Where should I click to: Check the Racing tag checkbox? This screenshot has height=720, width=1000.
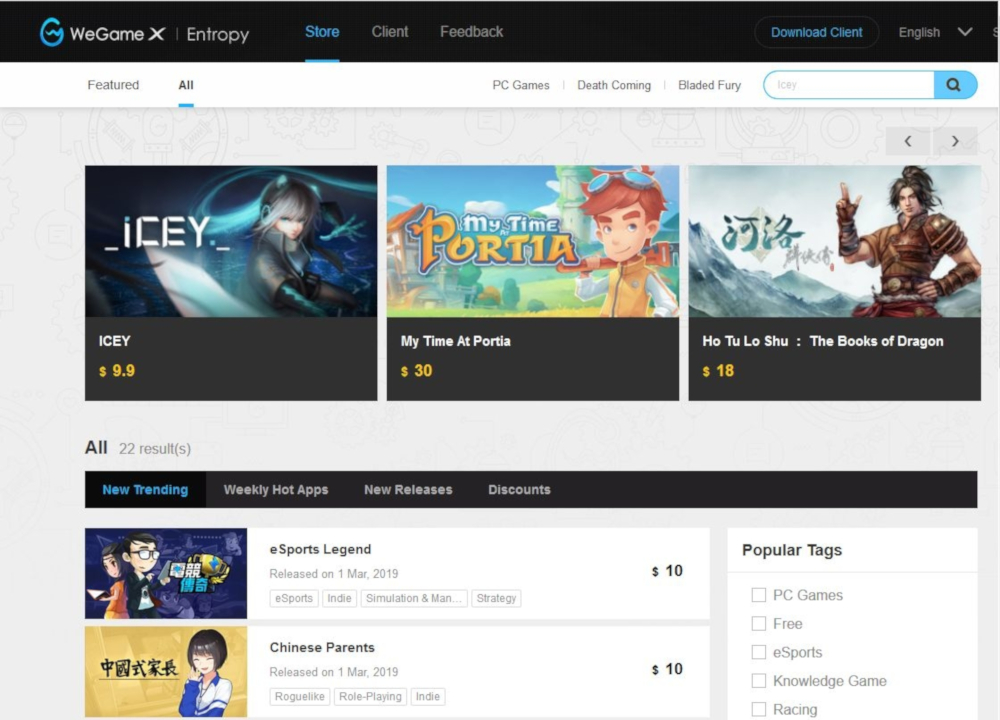click(x=759, y=709)
